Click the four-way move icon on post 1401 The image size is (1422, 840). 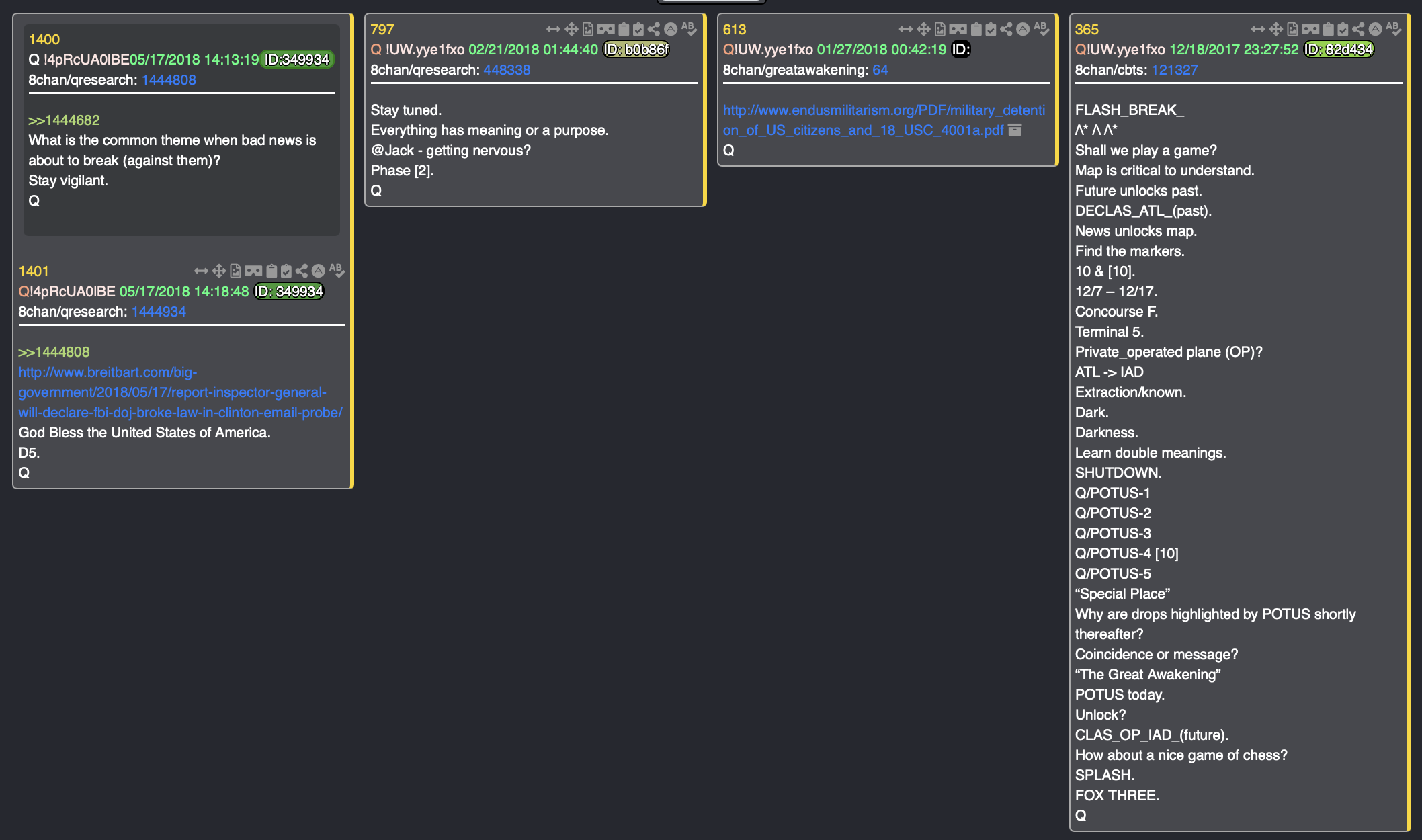(218, 271)
